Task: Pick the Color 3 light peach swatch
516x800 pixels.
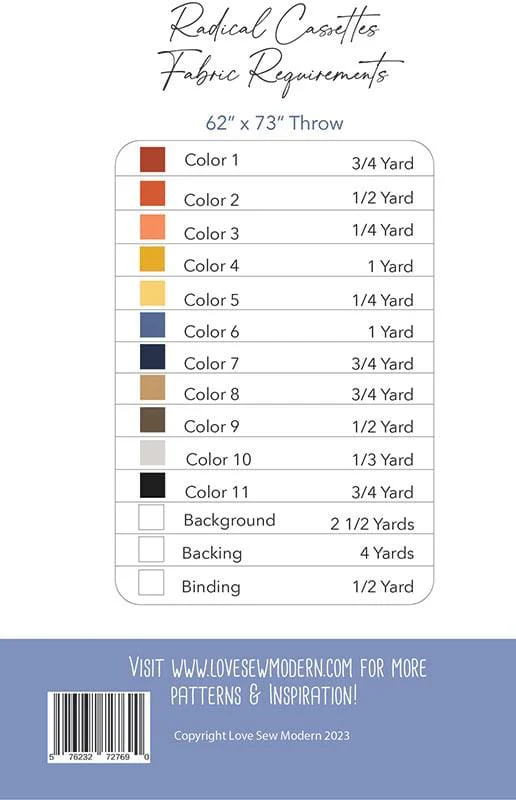Action: click(x=153, y=227)
